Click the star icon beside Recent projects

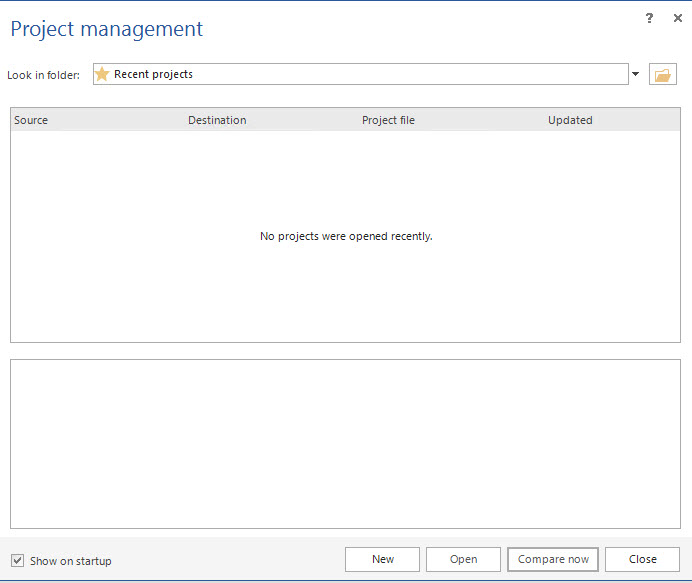coord(102,74)
